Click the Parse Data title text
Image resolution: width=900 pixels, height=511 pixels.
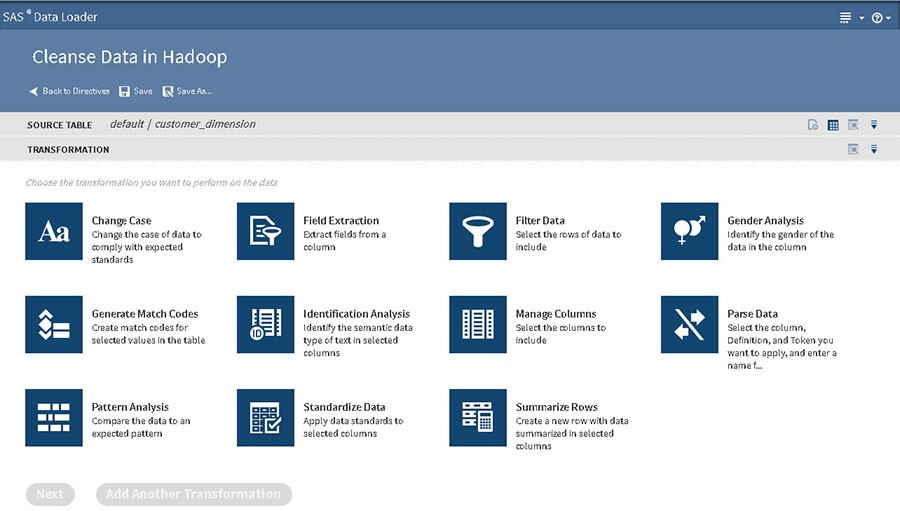click(x=752, y=313)
